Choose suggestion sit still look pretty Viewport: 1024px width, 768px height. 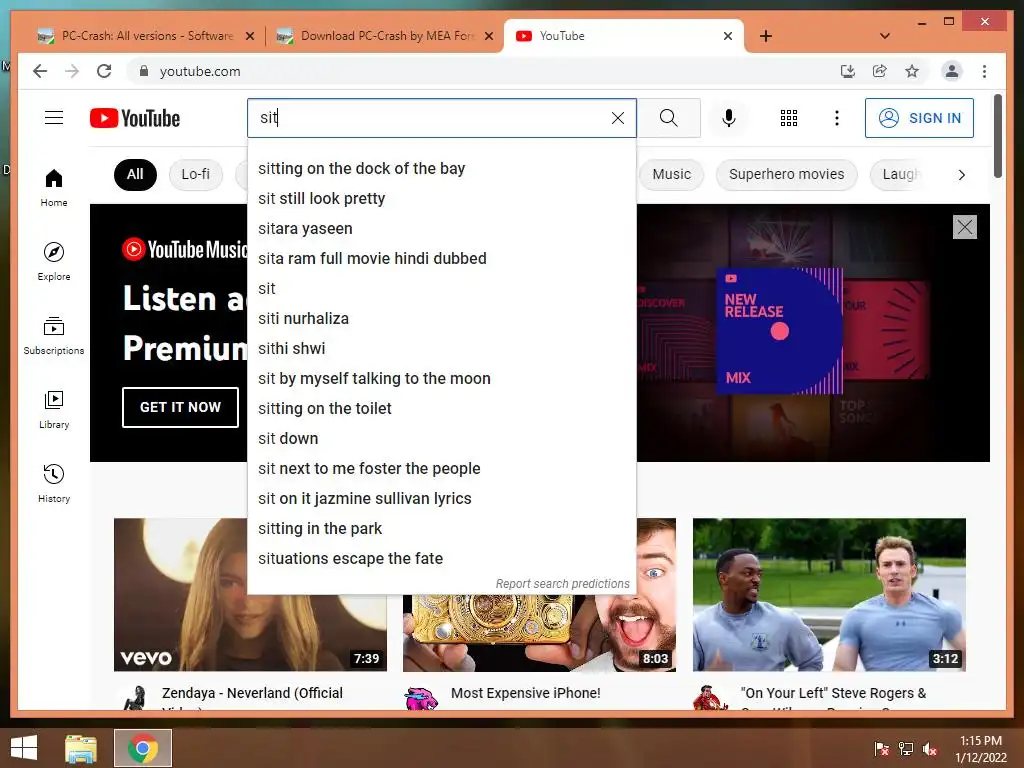tap(441, 199)
